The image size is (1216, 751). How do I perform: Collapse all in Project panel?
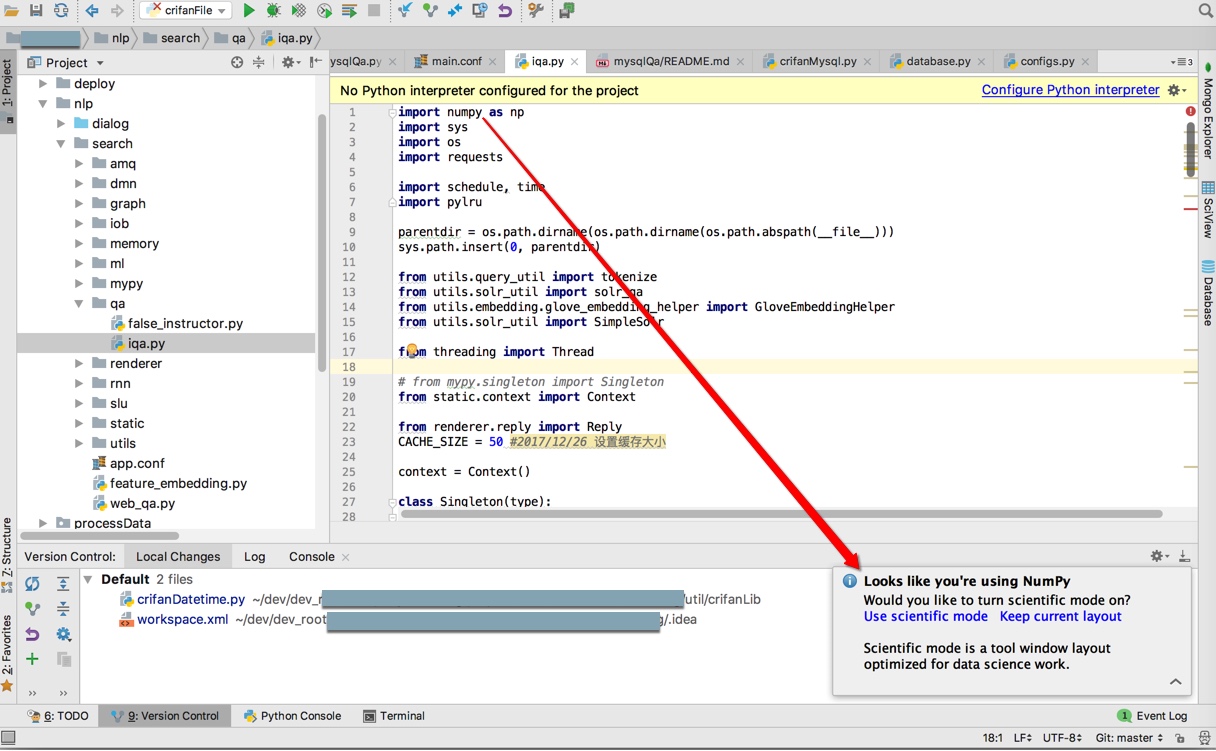(258, 62)
